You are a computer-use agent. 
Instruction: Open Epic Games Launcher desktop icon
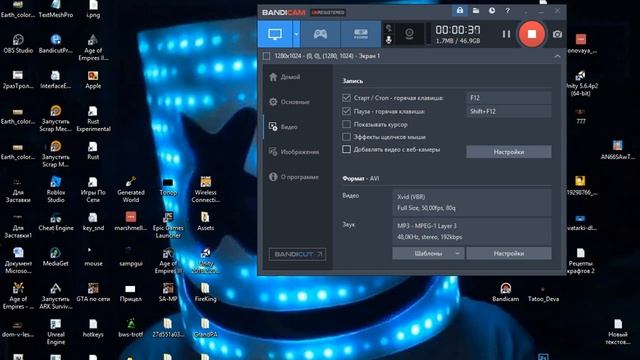168,225
